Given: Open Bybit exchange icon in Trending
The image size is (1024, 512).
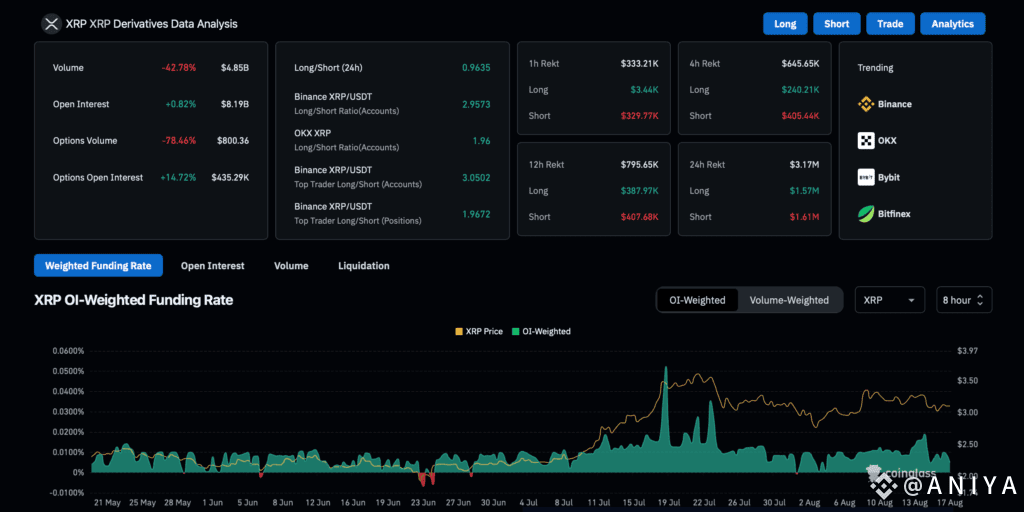Looking at the screenshot, I should tap(866, 177).
